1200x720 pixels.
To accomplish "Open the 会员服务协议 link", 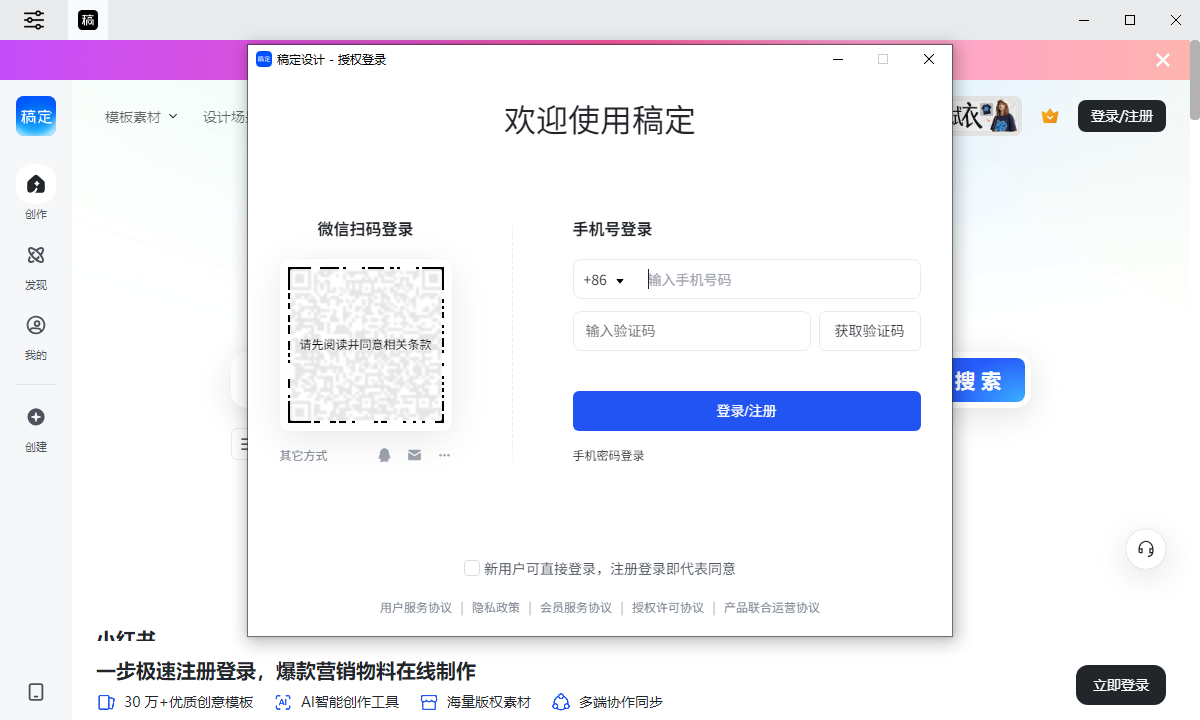I will tap(576, 608).
